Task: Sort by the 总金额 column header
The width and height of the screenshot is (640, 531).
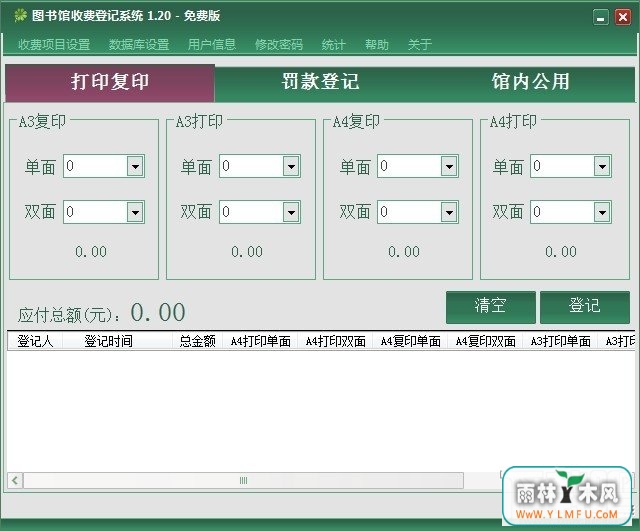Action: 198,341
